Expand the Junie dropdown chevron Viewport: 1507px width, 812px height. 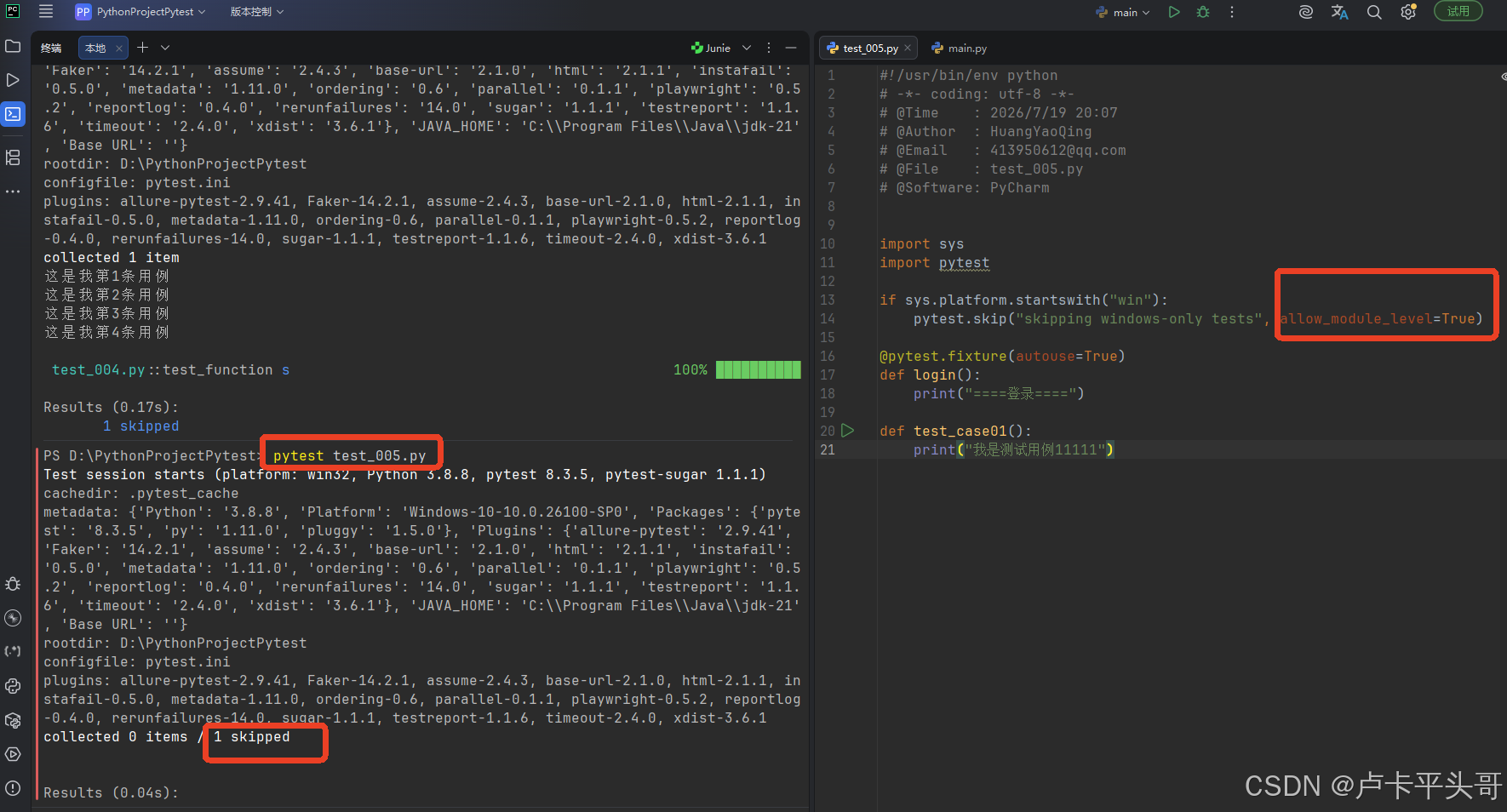click(x=747, y=48)
